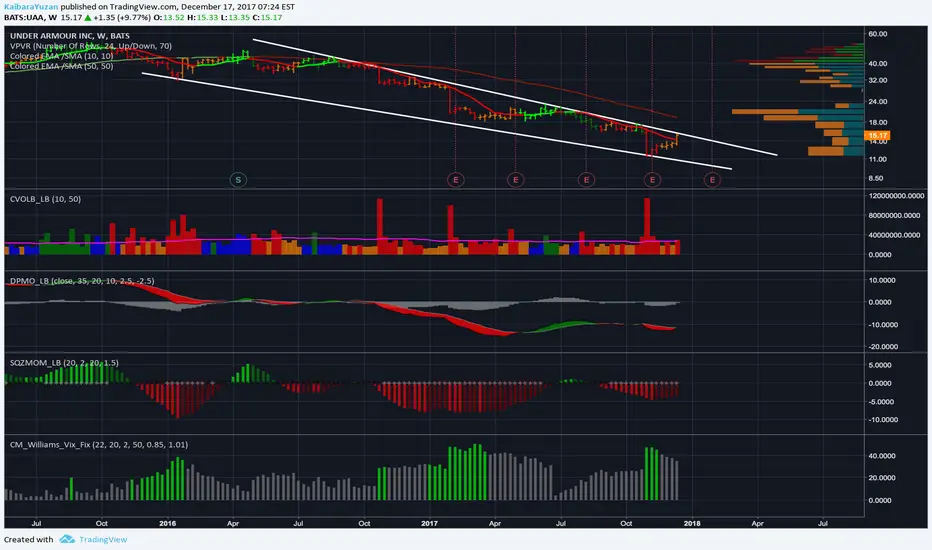
Task: Click the 5.0000 squeeze momentum axis label
Action: 880,365
